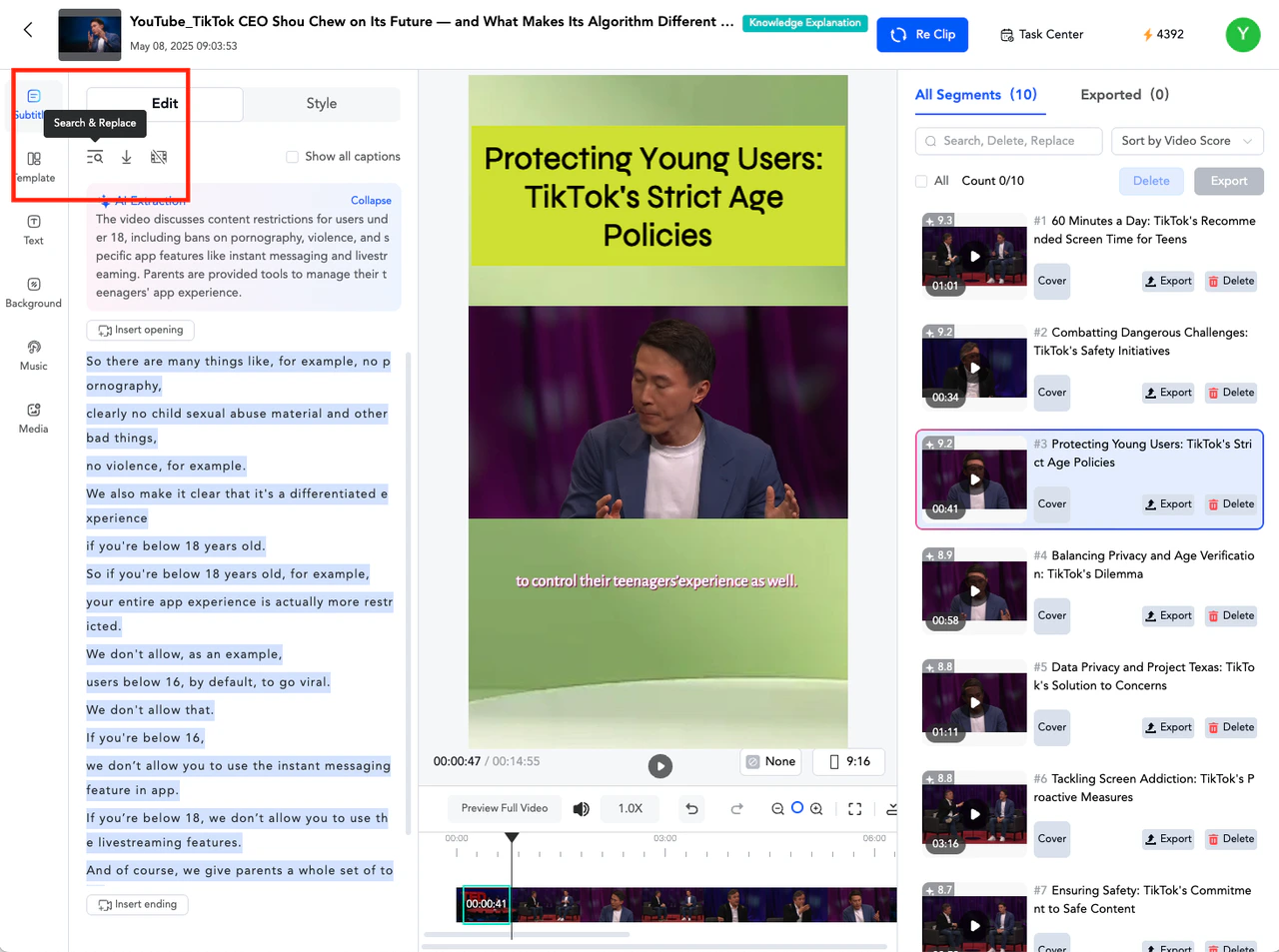Check the All segments checkbox

(921, 181)
